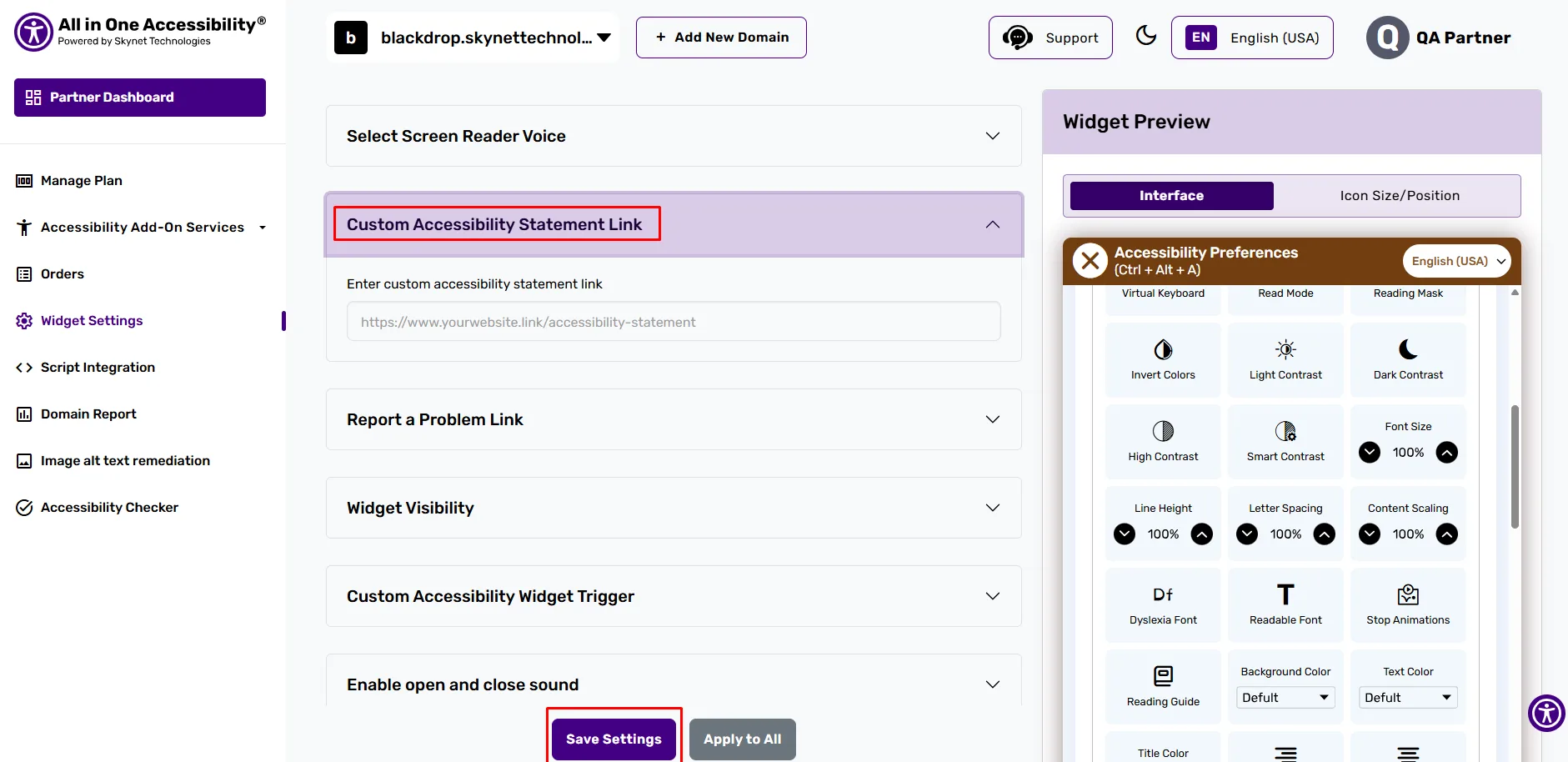Viewport: 1568px width, 762px height.
Task: Toggle Dark Contrast option
Action: pos(1408,360)
